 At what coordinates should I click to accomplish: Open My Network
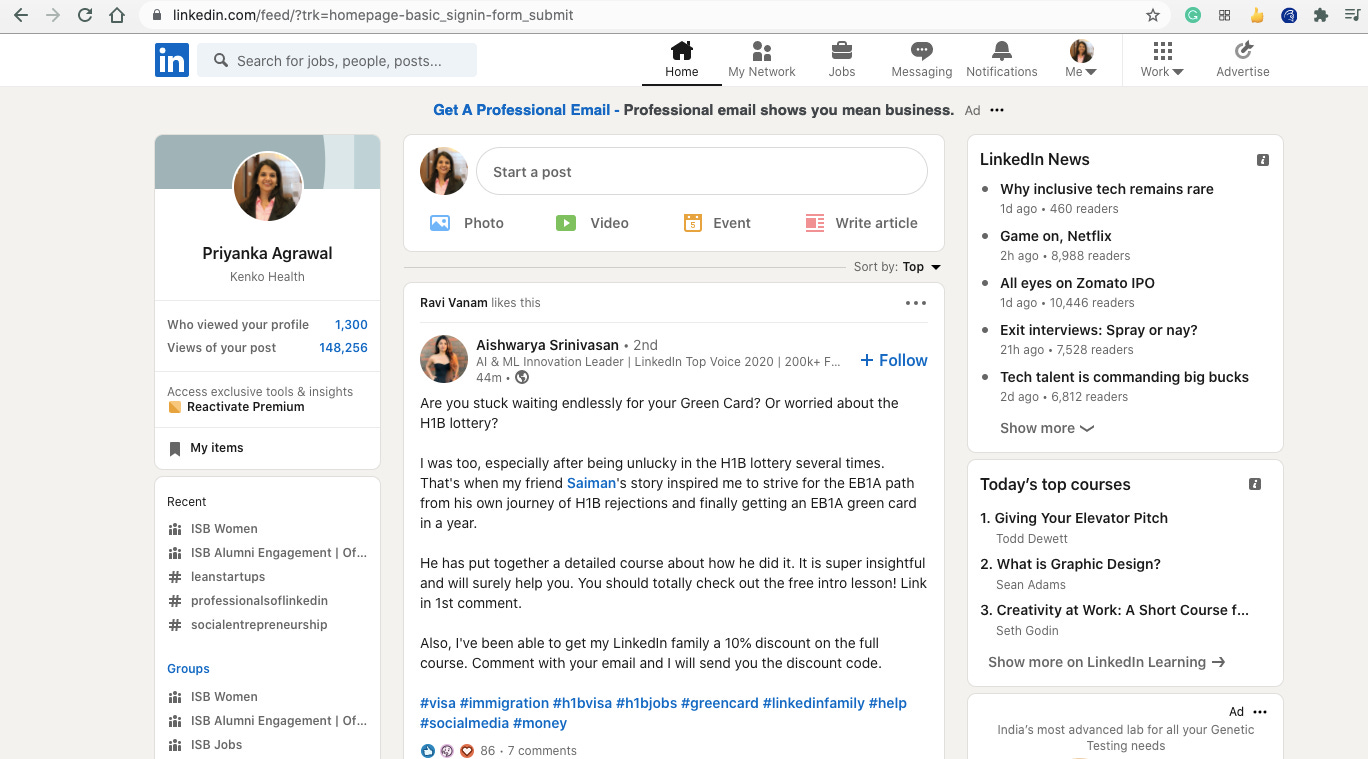(762, 60)
